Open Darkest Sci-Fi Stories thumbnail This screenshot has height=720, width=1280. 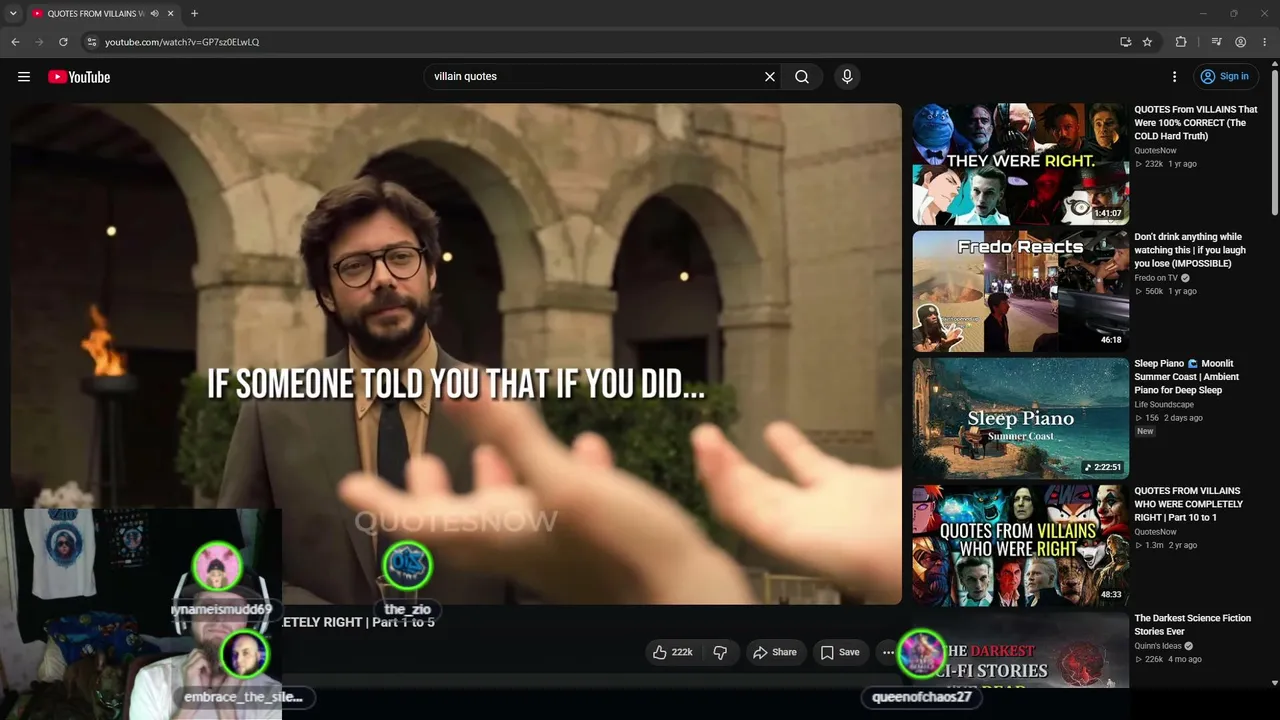[1021, 651]
